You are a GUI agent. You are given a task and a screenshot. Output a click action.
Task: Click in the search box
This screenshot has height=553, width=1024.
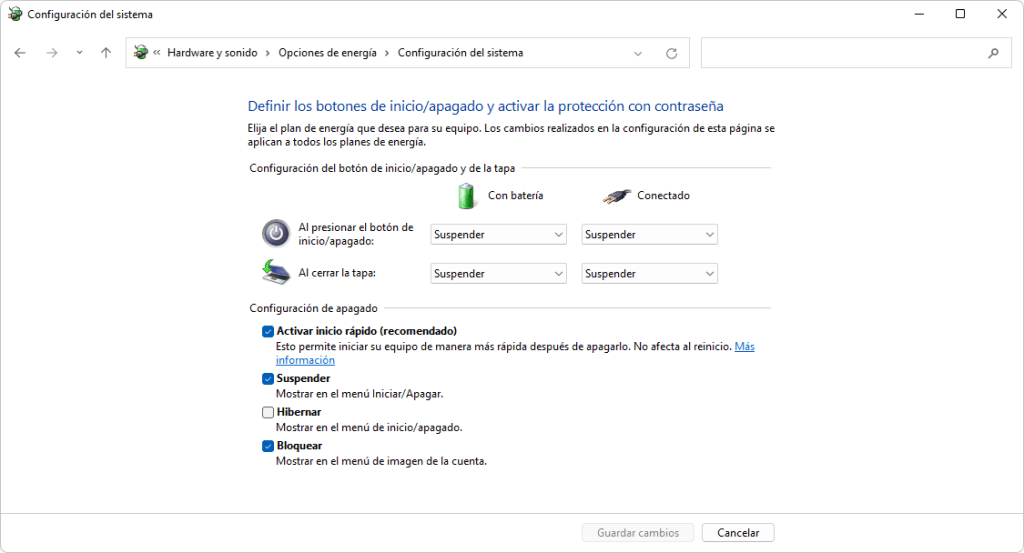856,53
